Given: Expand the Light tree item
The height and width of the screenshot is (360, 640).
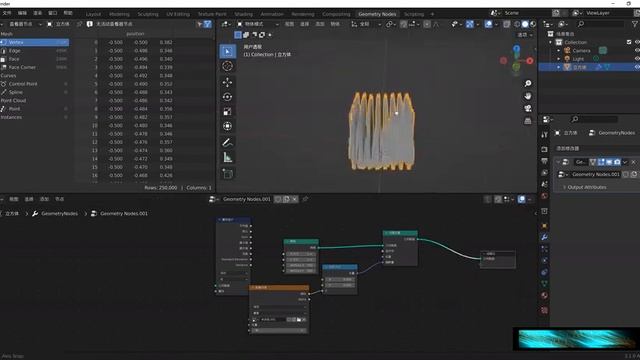Looking at the screenshot, I should 559,59.
